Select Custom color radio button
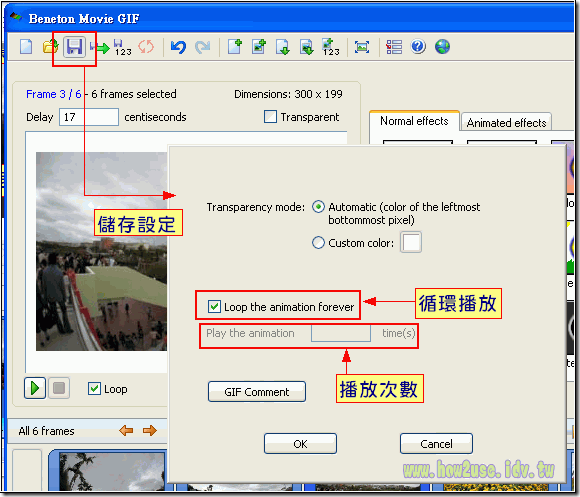This screenshot has height=497, width=580. [x=318, y=243]
